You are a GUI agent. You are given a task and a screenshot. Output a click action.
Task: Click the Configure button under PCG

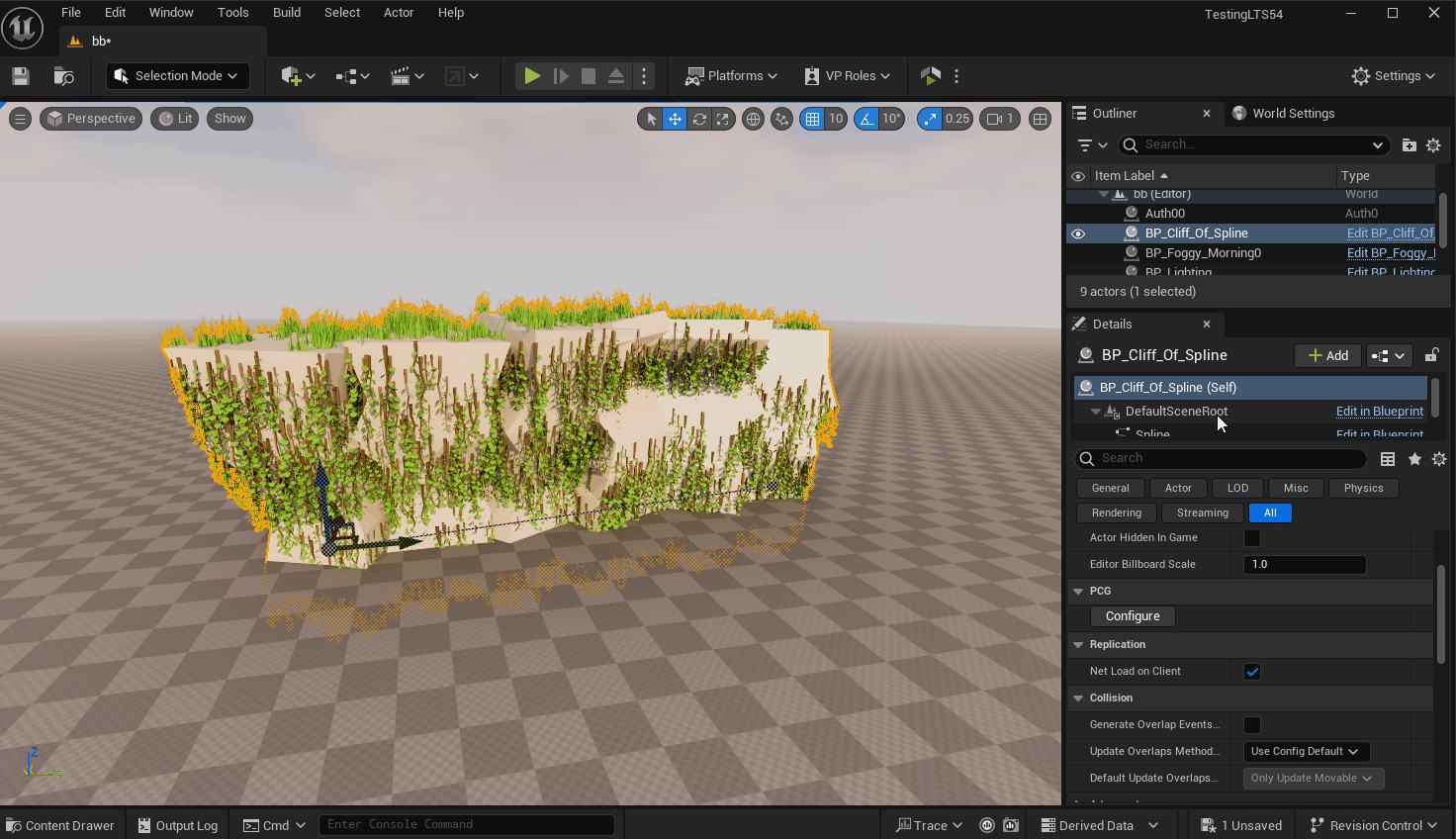coord(1133,616)
